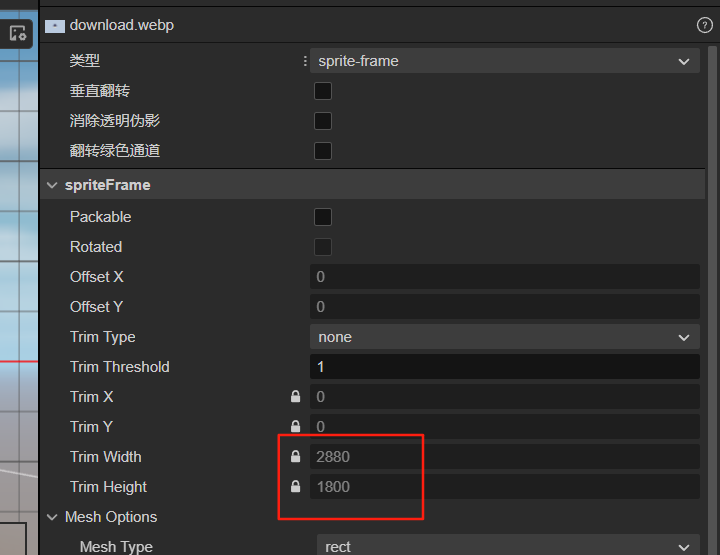Click the lock icon beside Trim Height

(x=295, y=486)
